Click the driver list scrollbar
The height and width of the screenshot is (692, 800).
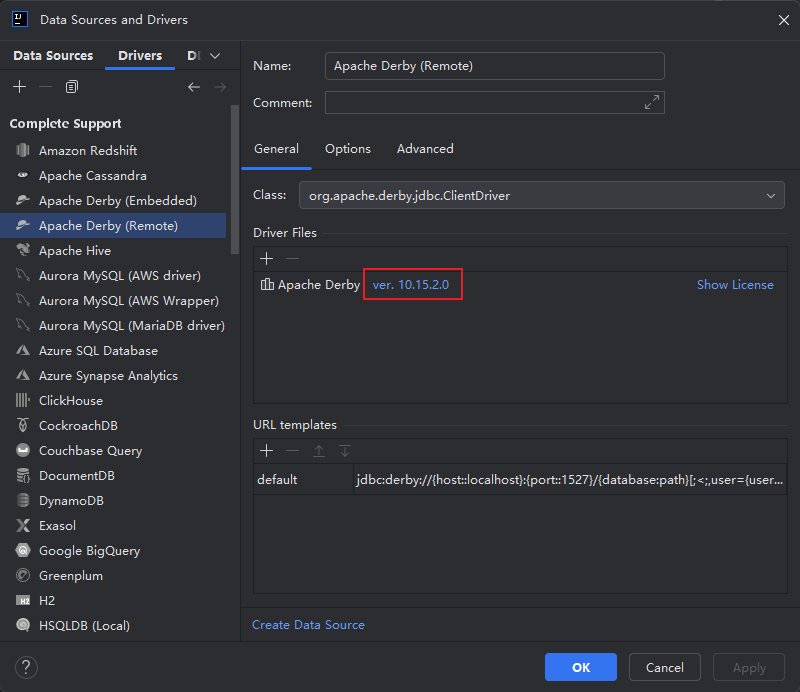pyautogui.click(x=235, y=179)
